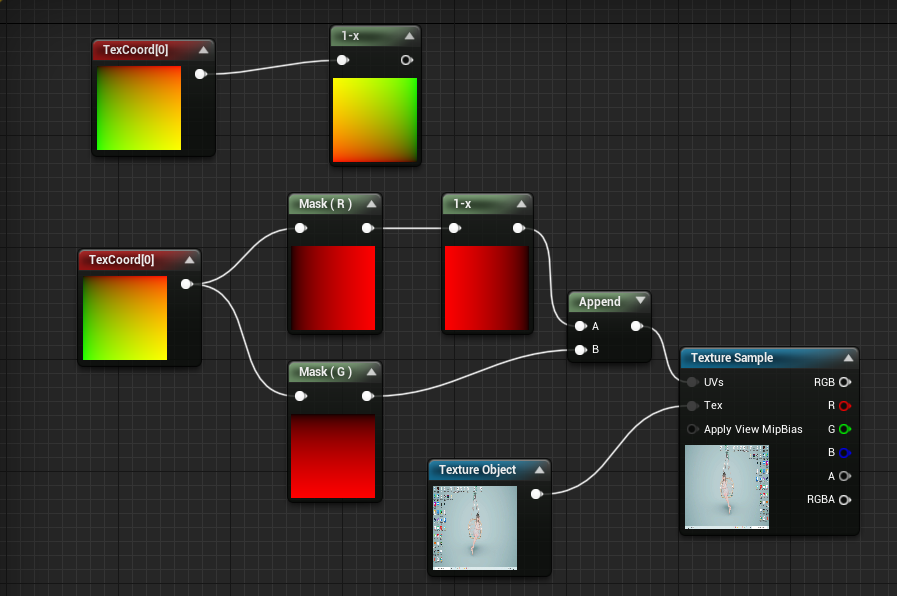Viewport: 897px width, 596px height.
Task: Select the red R output pin
Action: point(845,405)
